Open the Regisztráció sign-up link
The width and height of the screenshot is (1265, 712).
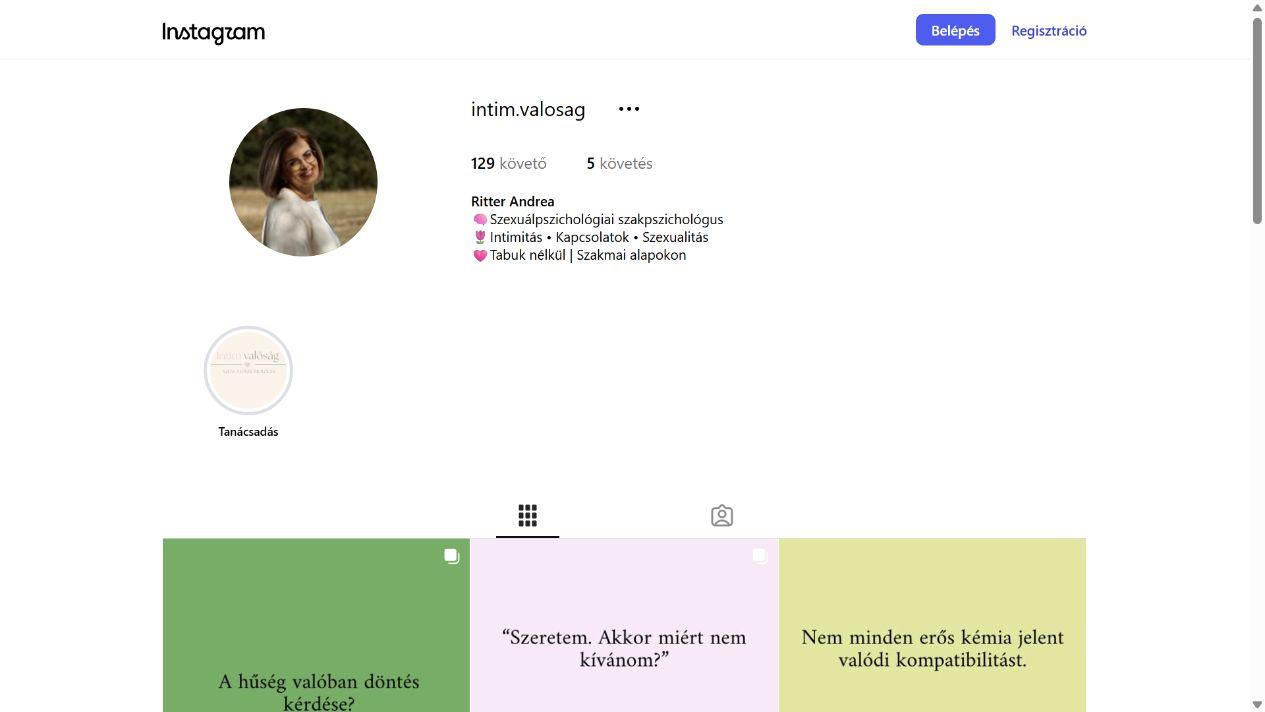1049,30
